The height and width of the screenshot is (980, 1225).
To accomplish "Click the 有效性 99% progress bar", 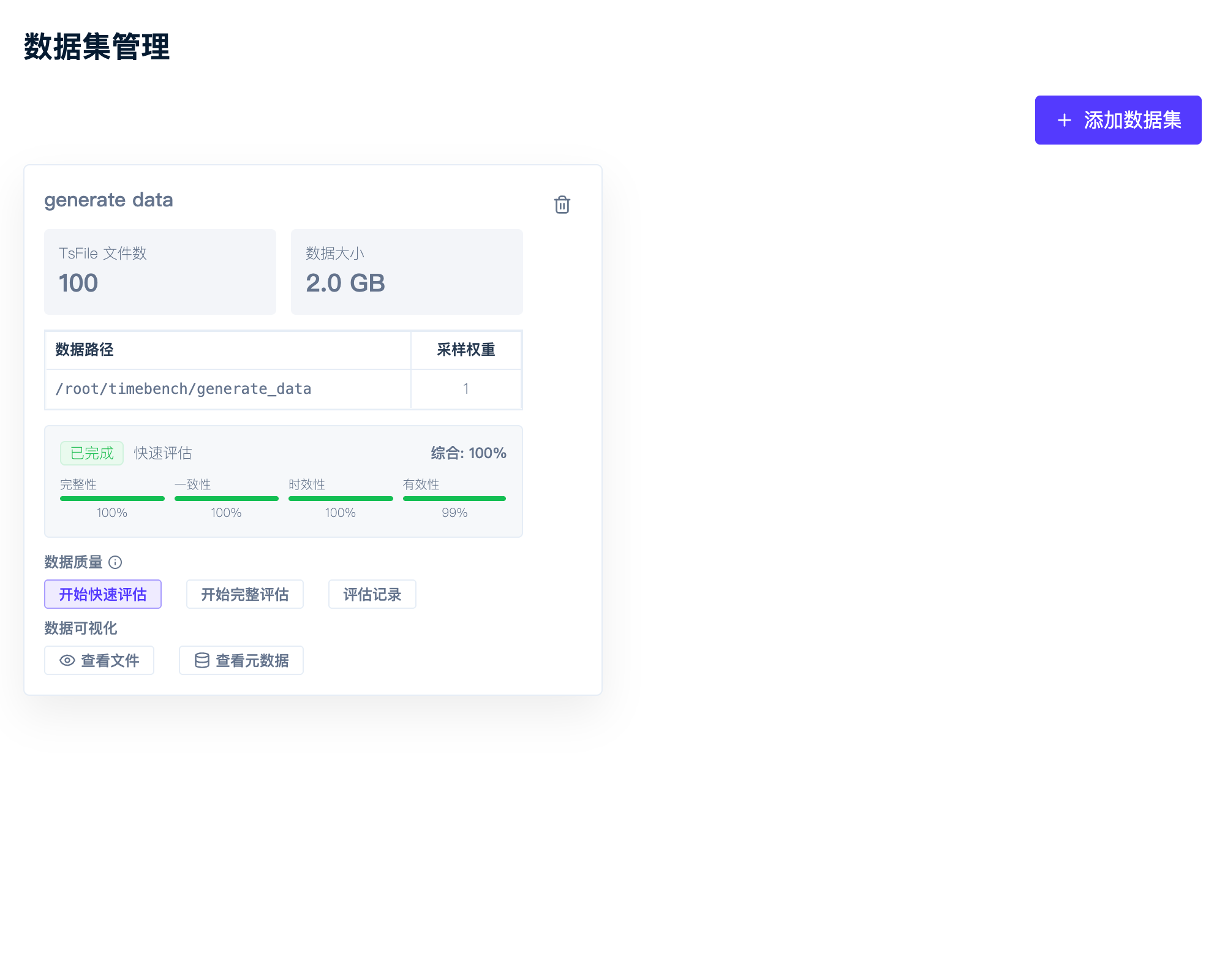I will 454,499.
